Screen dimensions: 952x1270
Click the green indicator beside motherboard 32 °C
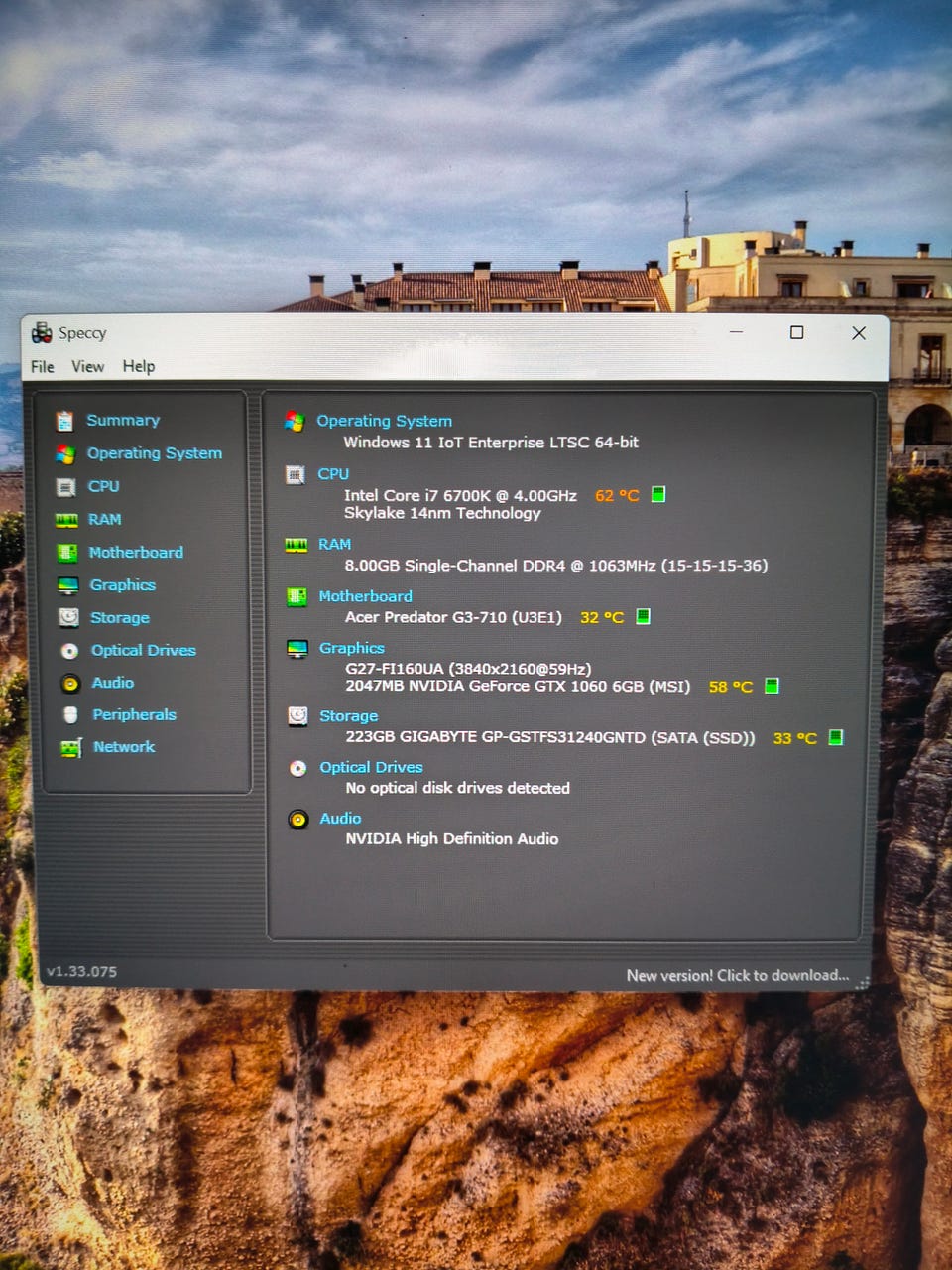pos(643,616)
